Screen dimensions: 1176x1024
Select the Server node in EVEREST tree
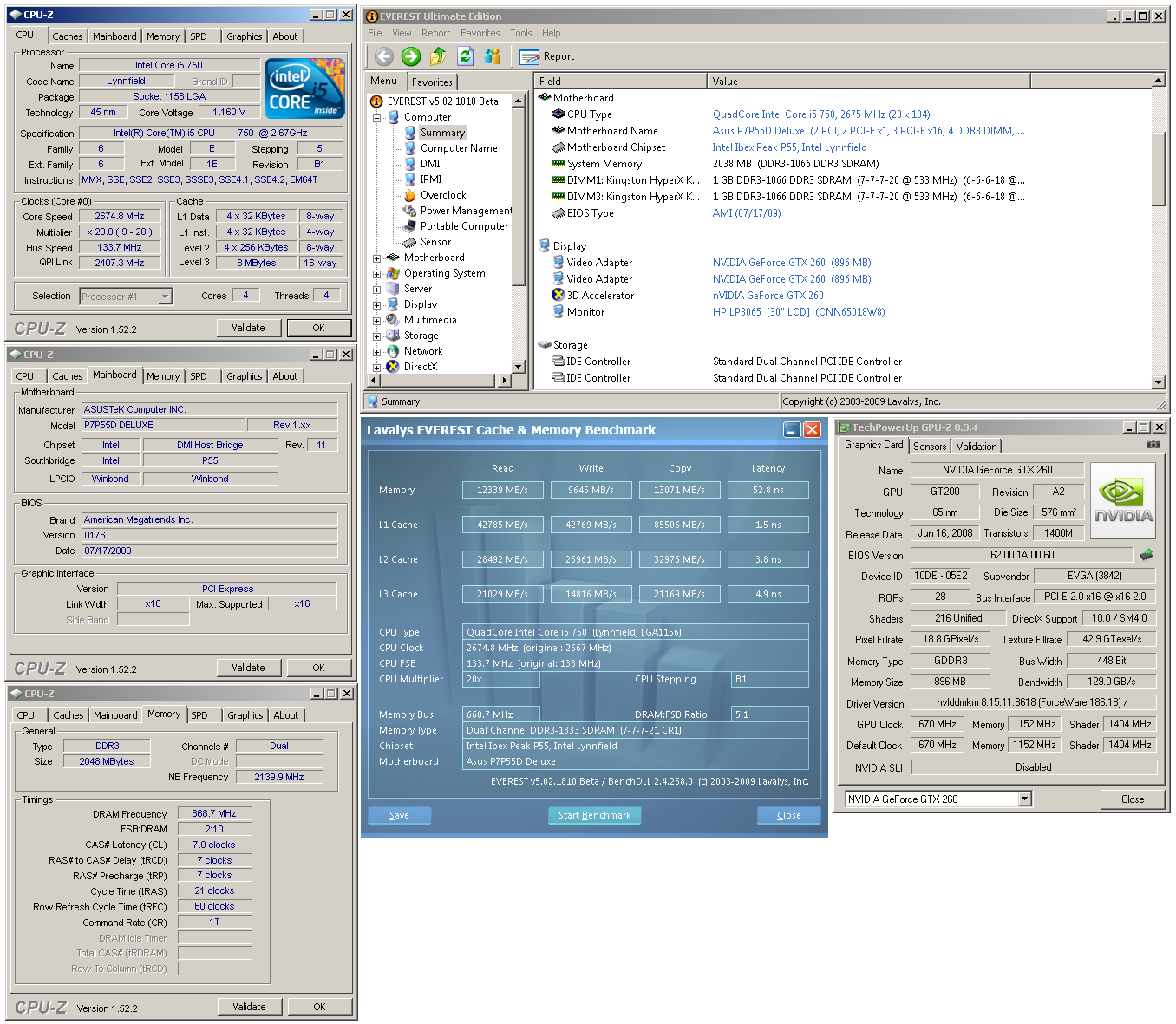(409, 289)
